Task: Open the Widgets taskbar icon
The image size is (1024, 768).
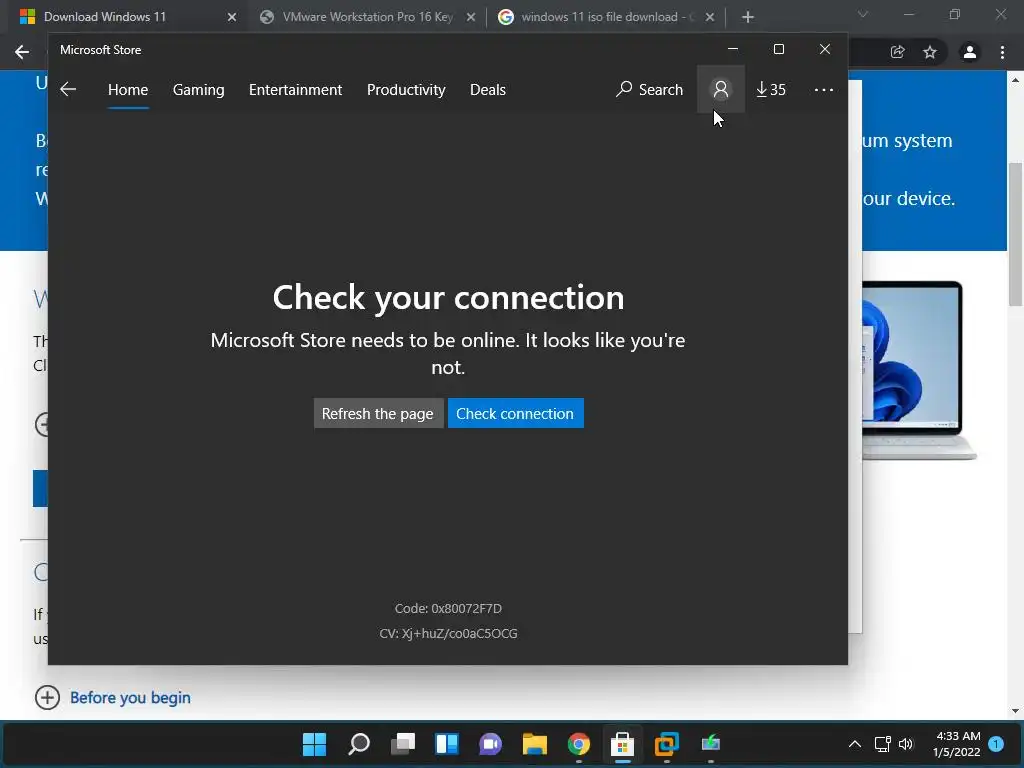Action: (x=447, y=744)
